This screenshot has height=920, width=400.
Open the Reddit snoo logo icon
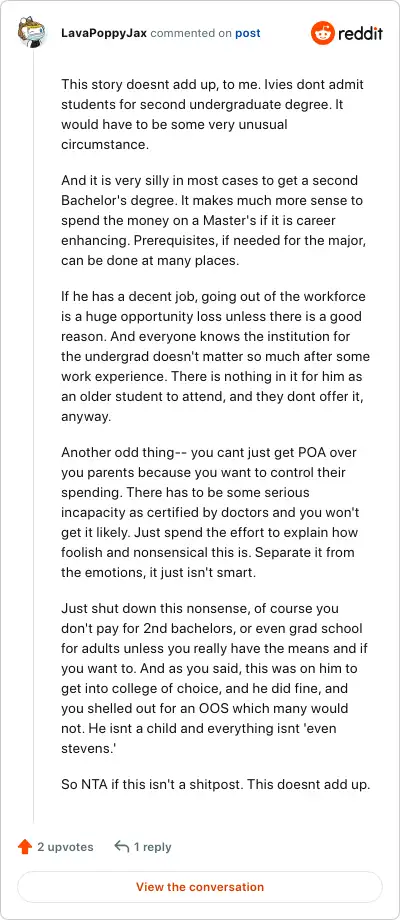[x=321, y=33]
